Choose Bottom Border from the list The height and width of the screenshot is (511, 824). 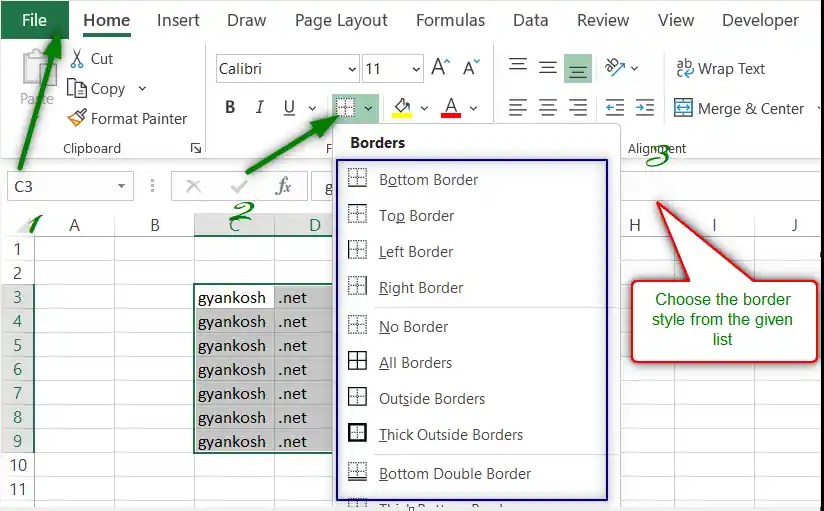click(x=472, y=179)
